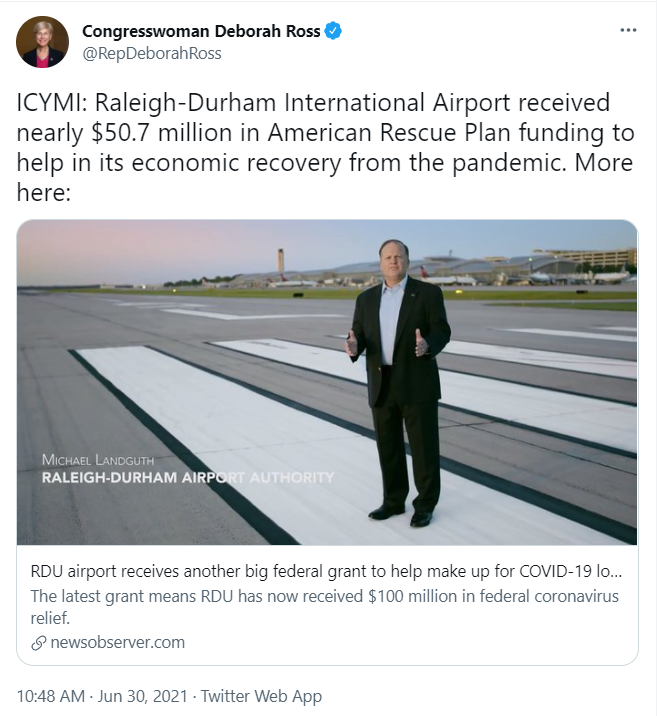The image size is (657, 716).
Task: Open the Twitter Web App source link
Action: (x=262, y=696)
